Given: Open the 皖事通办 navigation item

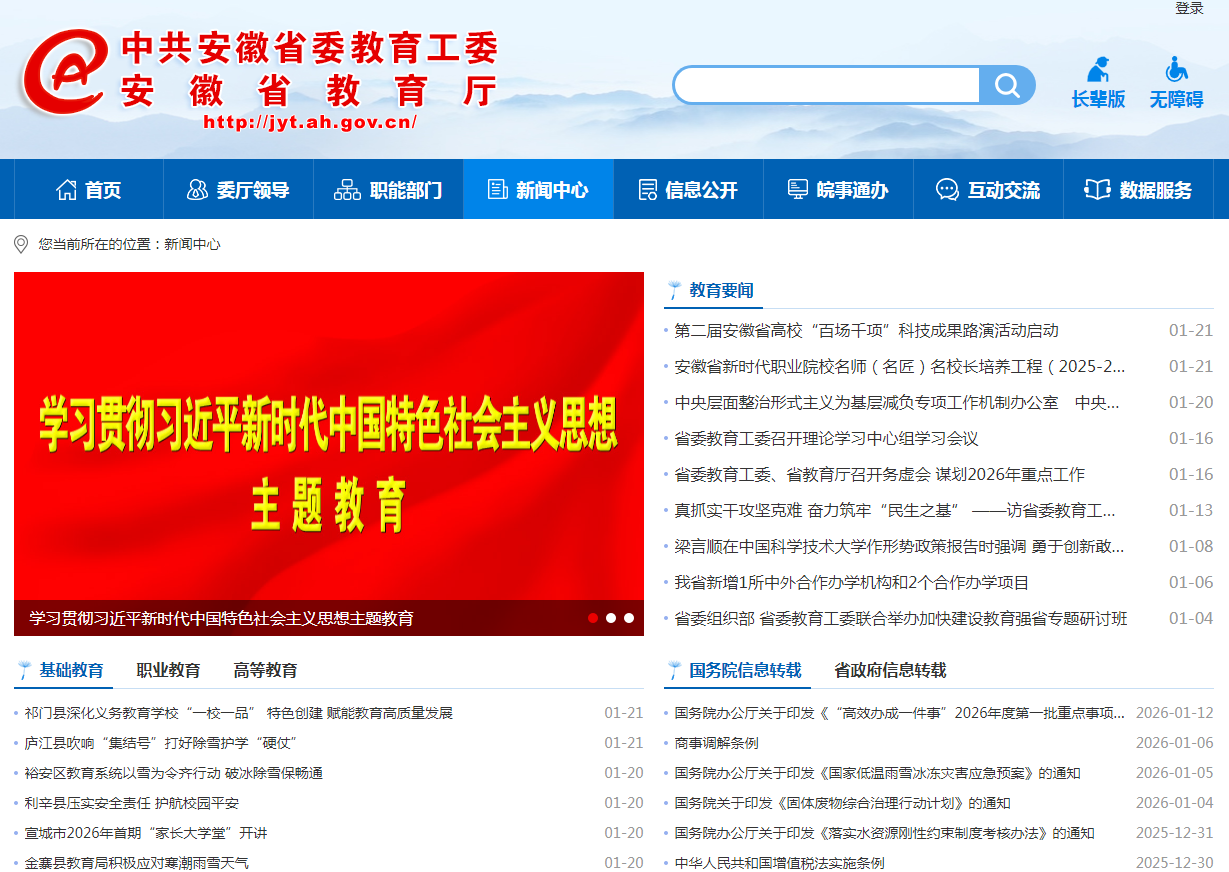Looking at the screenshot, I should click(x=839, y=190).
